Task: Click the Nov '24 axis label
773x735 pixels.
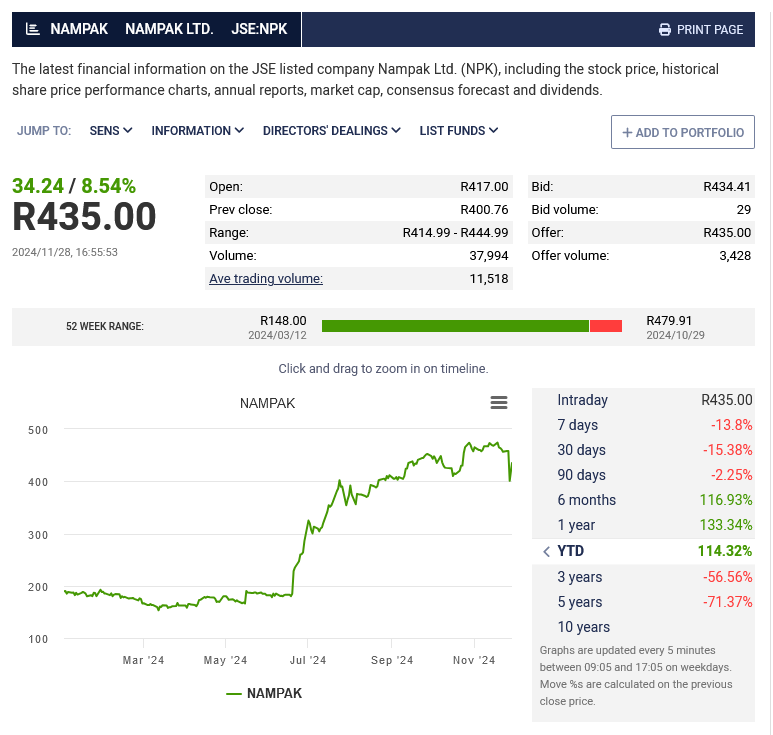Action: click(474, 661)
